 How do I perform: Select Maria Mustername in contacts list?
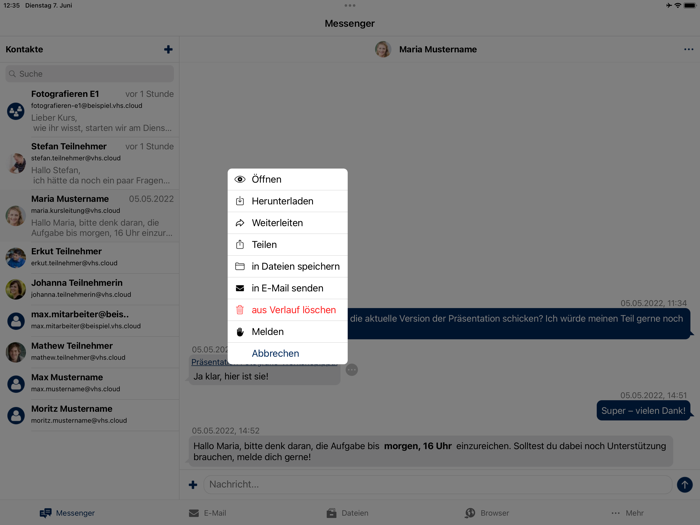coord(90,216)
